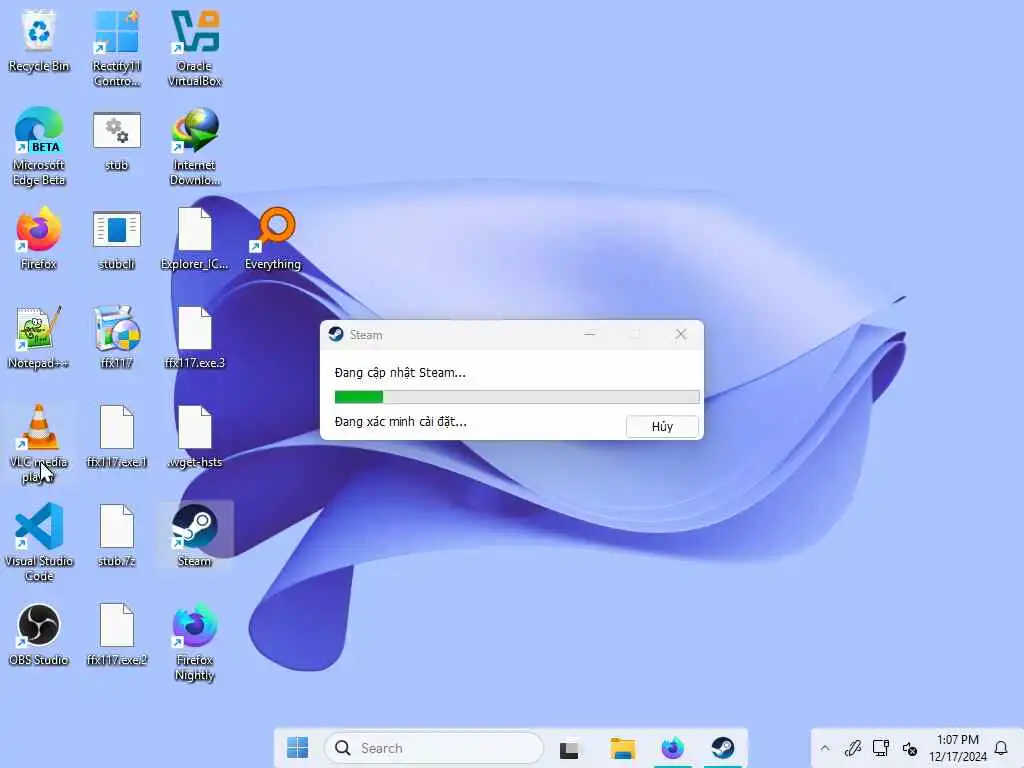Open the Windows Start menu

coord(298,748)
